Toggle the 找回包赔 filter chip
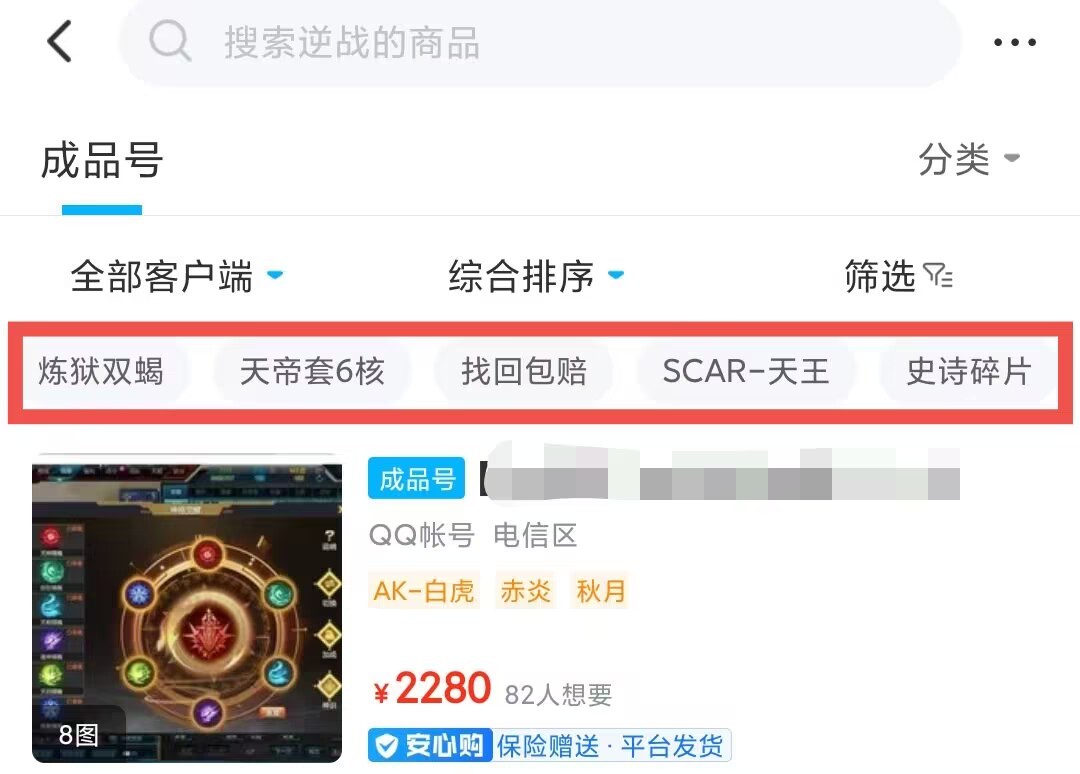 coord(523,371)
